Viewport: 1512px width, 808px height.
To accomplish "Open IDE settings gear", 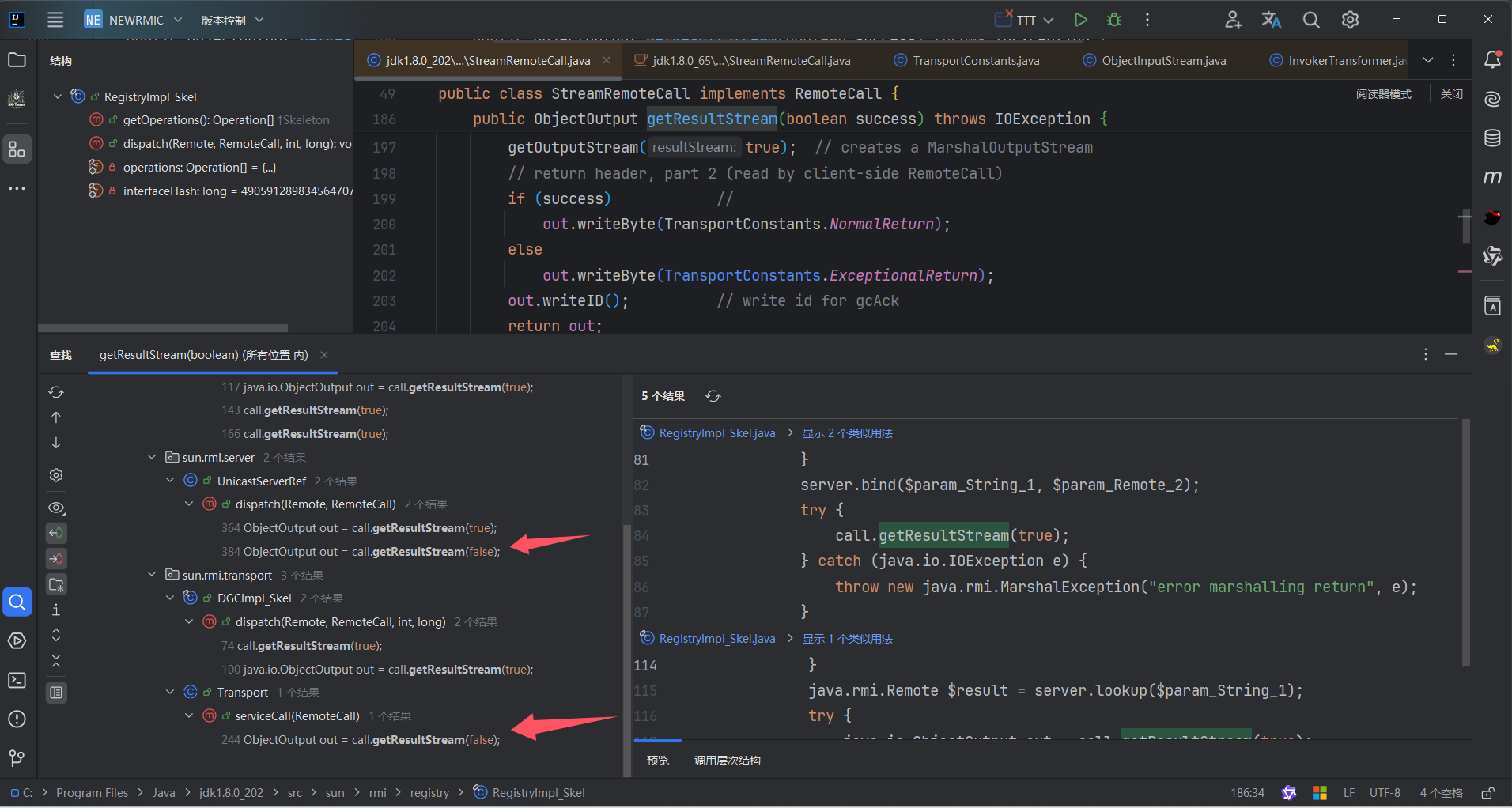I will coord(1351,20).
